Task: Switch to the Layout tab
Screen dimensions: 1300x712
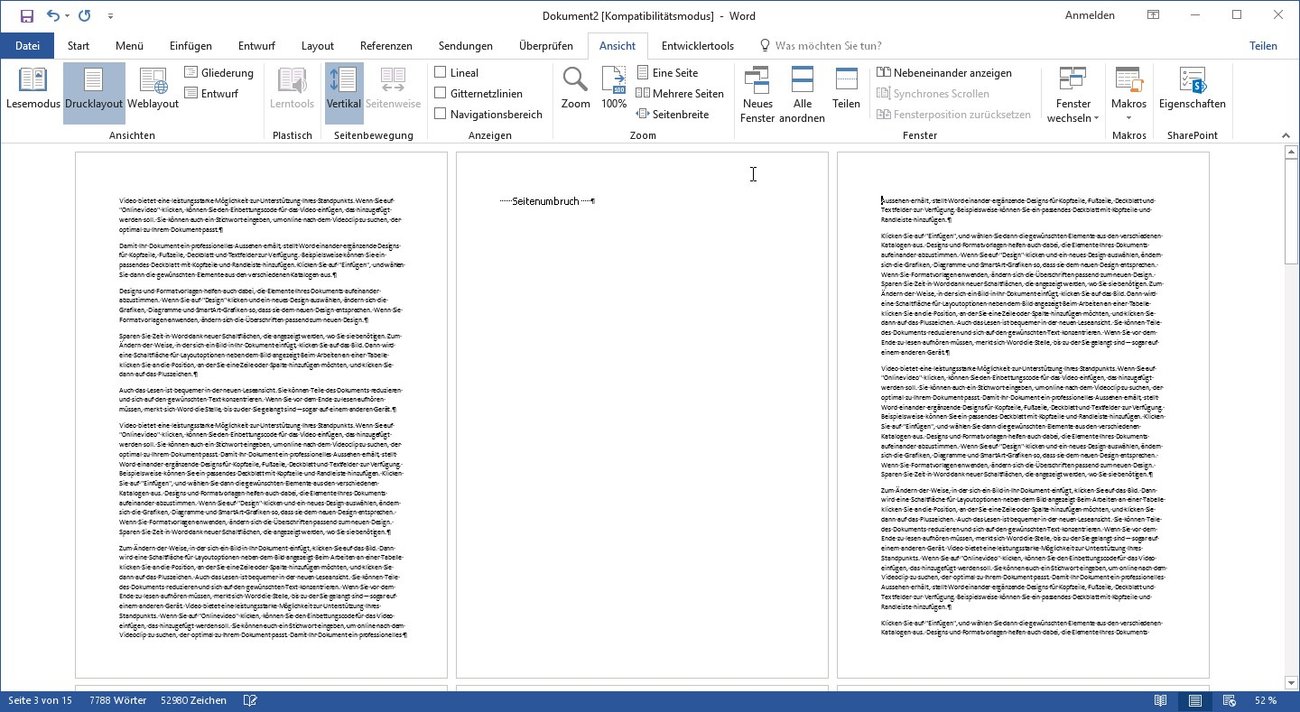Action: 317,46
